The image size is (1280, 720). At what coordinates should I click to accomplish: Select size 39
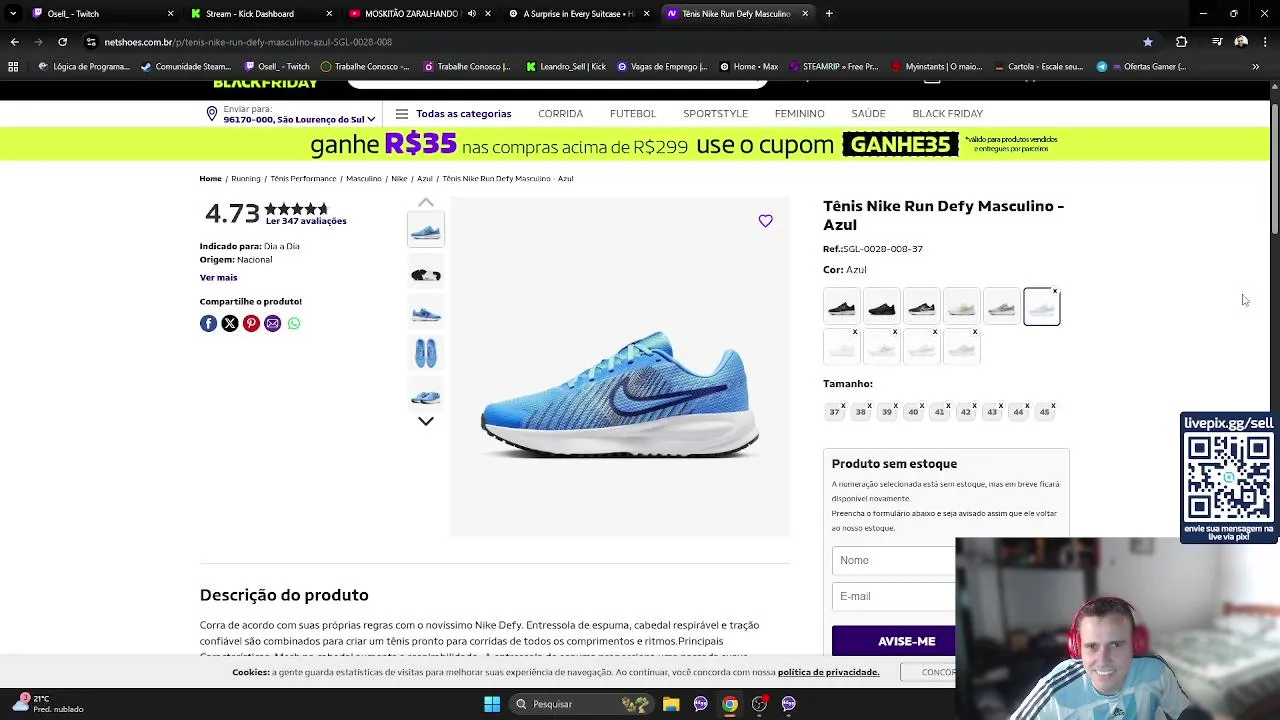click(x=886, y=412)
